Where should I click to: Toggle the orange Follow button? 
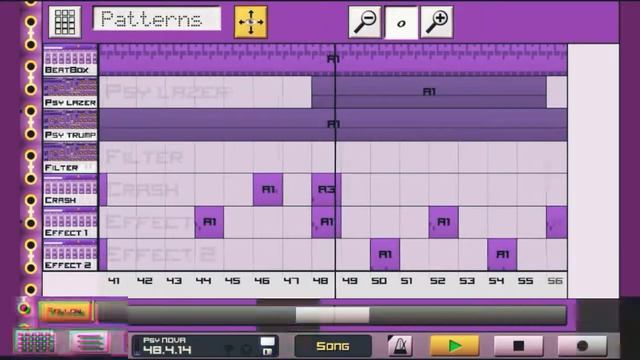(66, 312)
